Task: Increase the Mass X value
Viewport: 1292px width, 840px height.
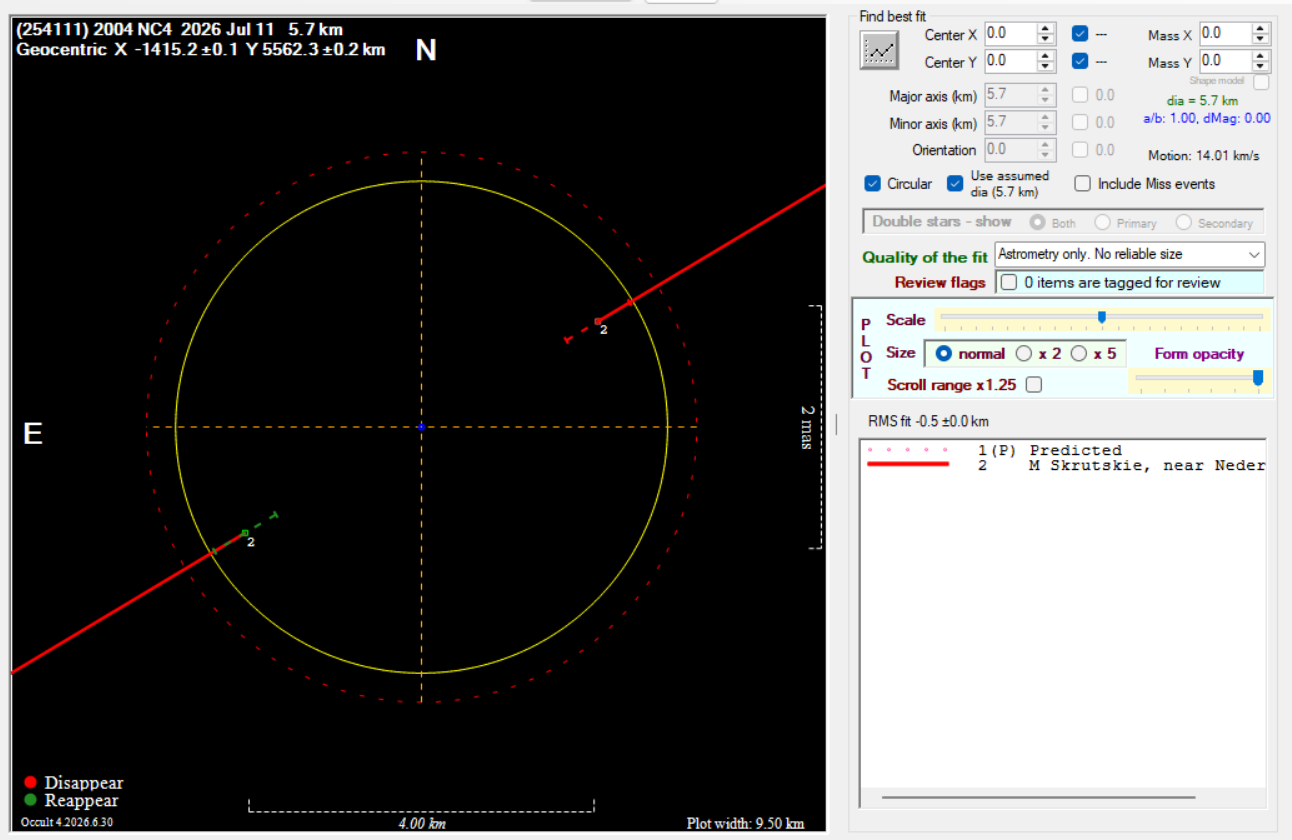Action: tap(1261, 28)
